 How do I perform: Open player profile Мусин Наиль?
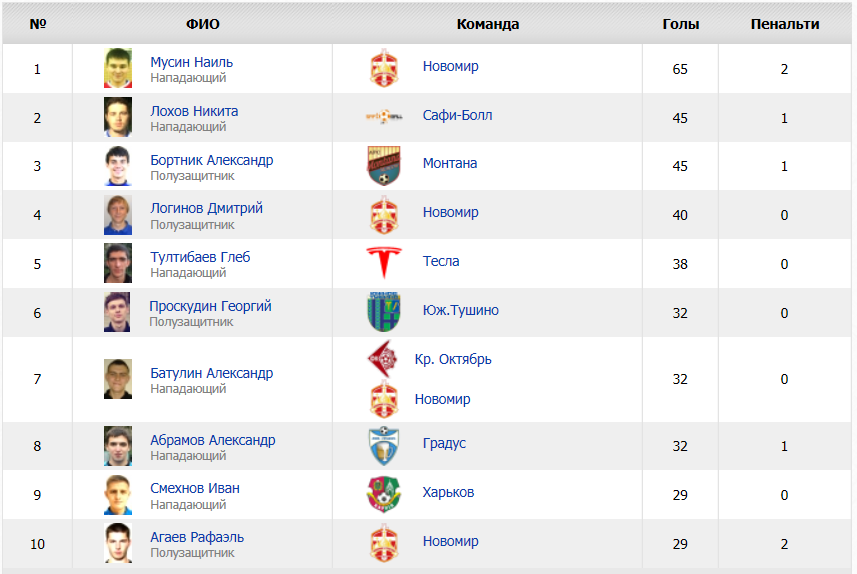(x=191, y=62)
